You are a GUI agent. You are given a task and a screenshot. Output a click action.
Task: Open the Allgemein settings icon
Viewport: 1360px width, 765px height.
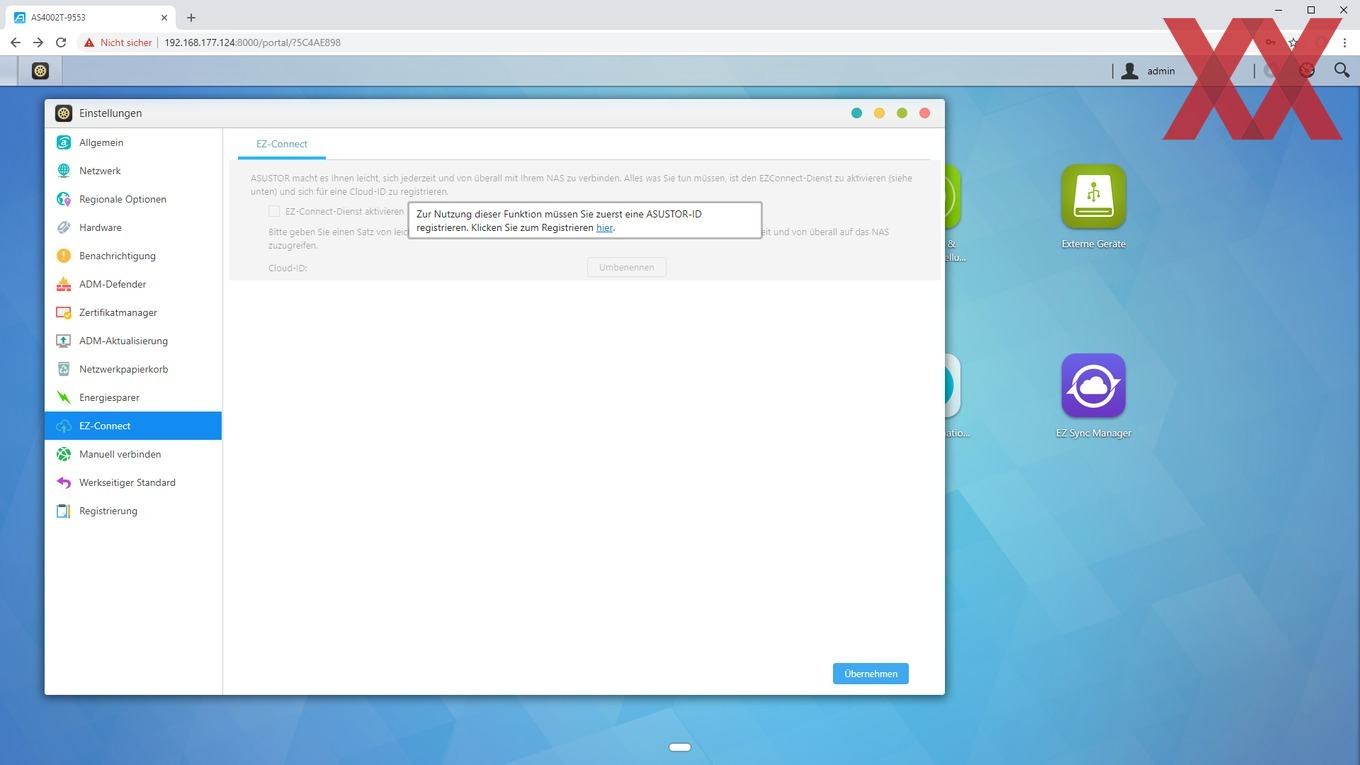64,142
